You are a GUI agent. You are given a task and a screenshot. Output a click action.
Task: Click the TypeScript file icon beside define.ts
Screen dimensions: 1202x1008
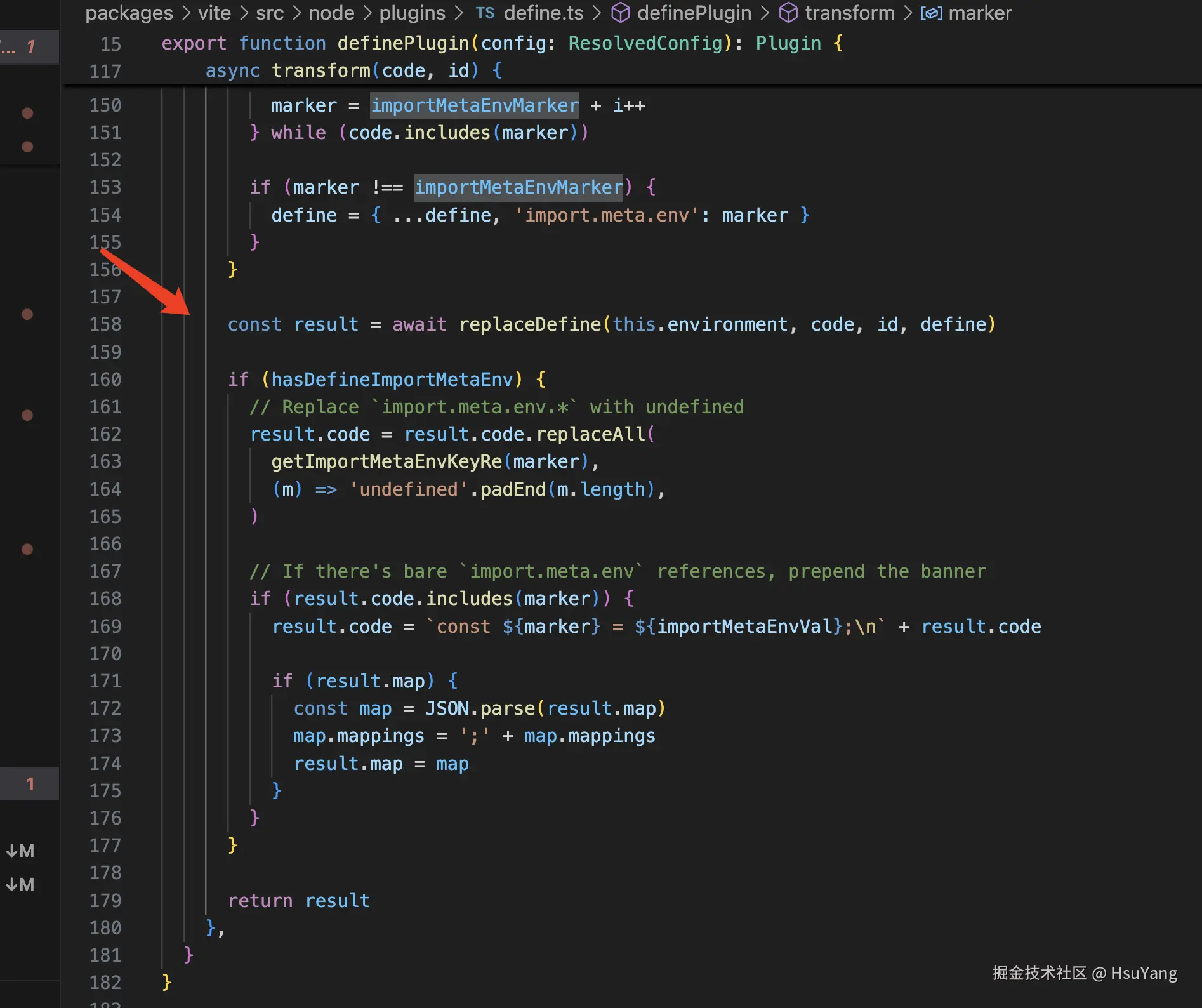click(x=485, y=13)
